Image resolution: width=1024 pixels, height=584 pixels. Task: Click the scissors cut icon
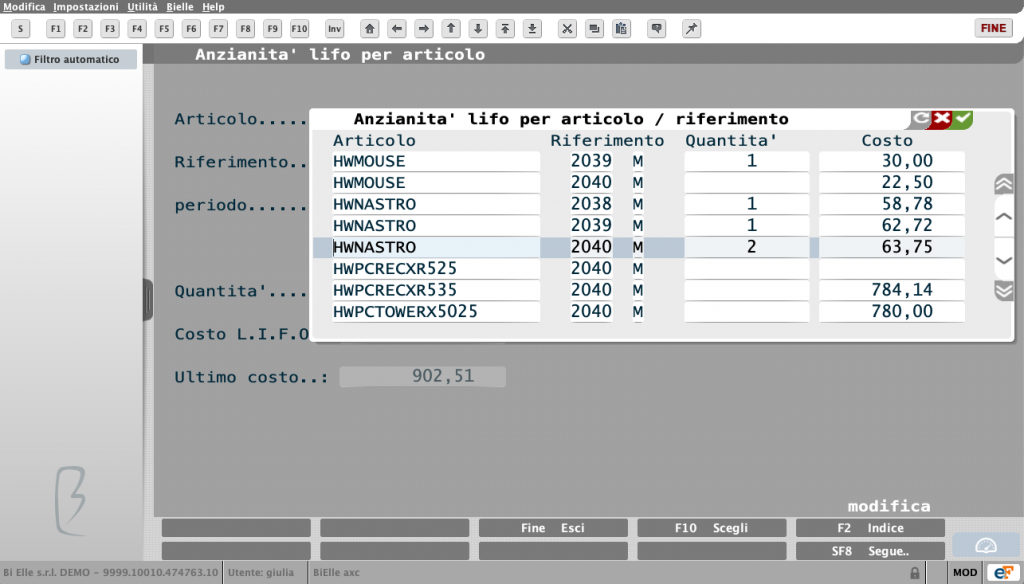click(567, 29)
